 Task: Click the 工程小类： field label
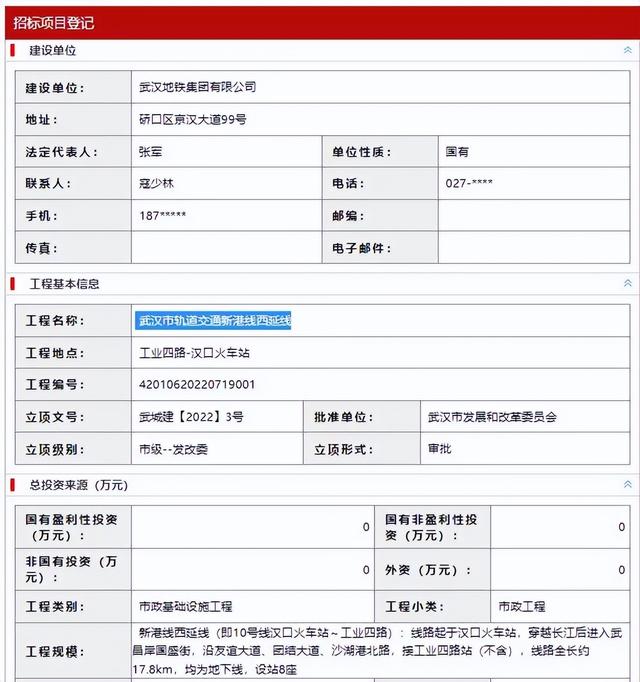[415, 606]
